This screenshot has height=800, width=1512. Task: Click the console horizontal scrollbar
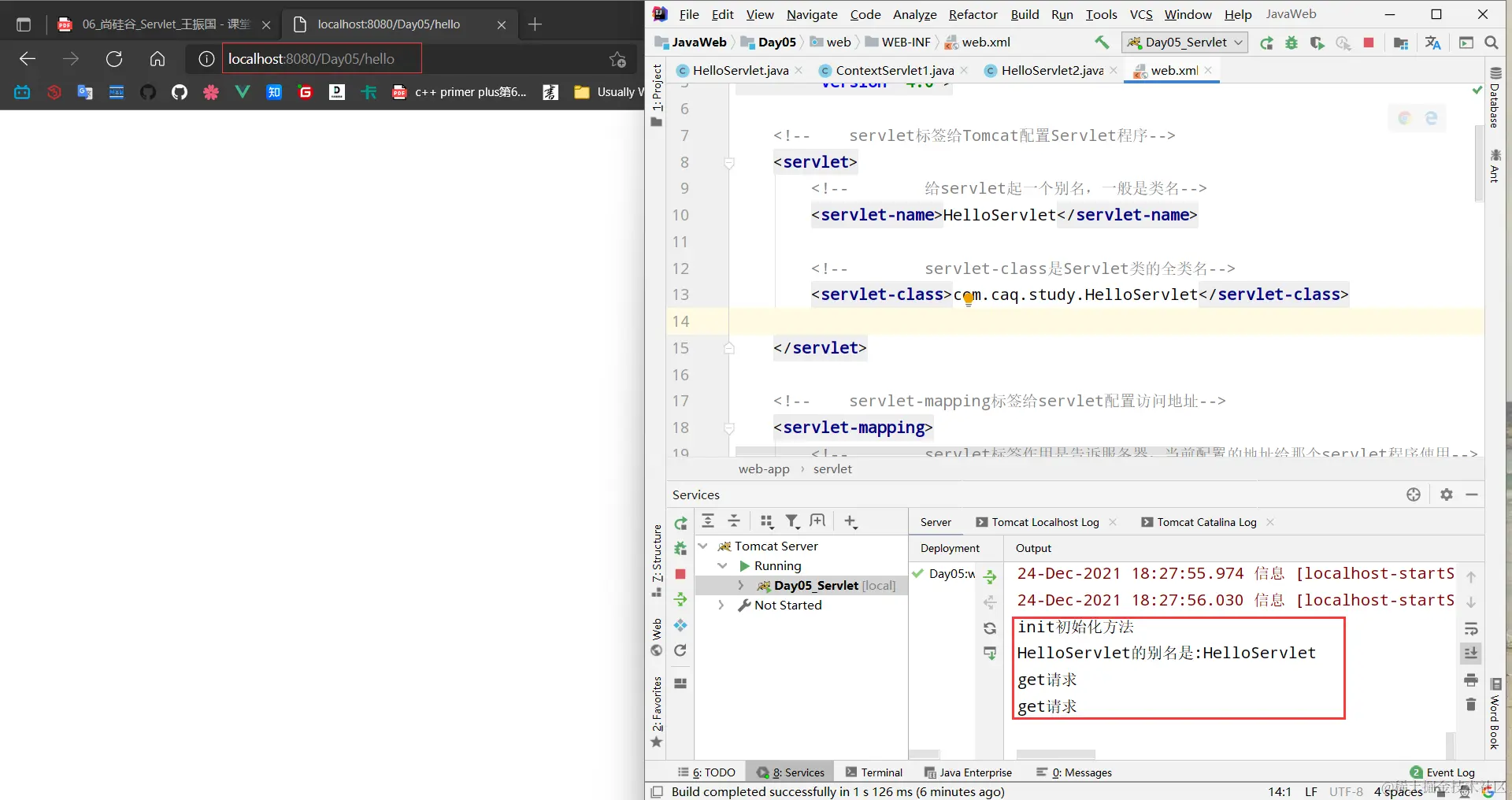point(1055,754)
